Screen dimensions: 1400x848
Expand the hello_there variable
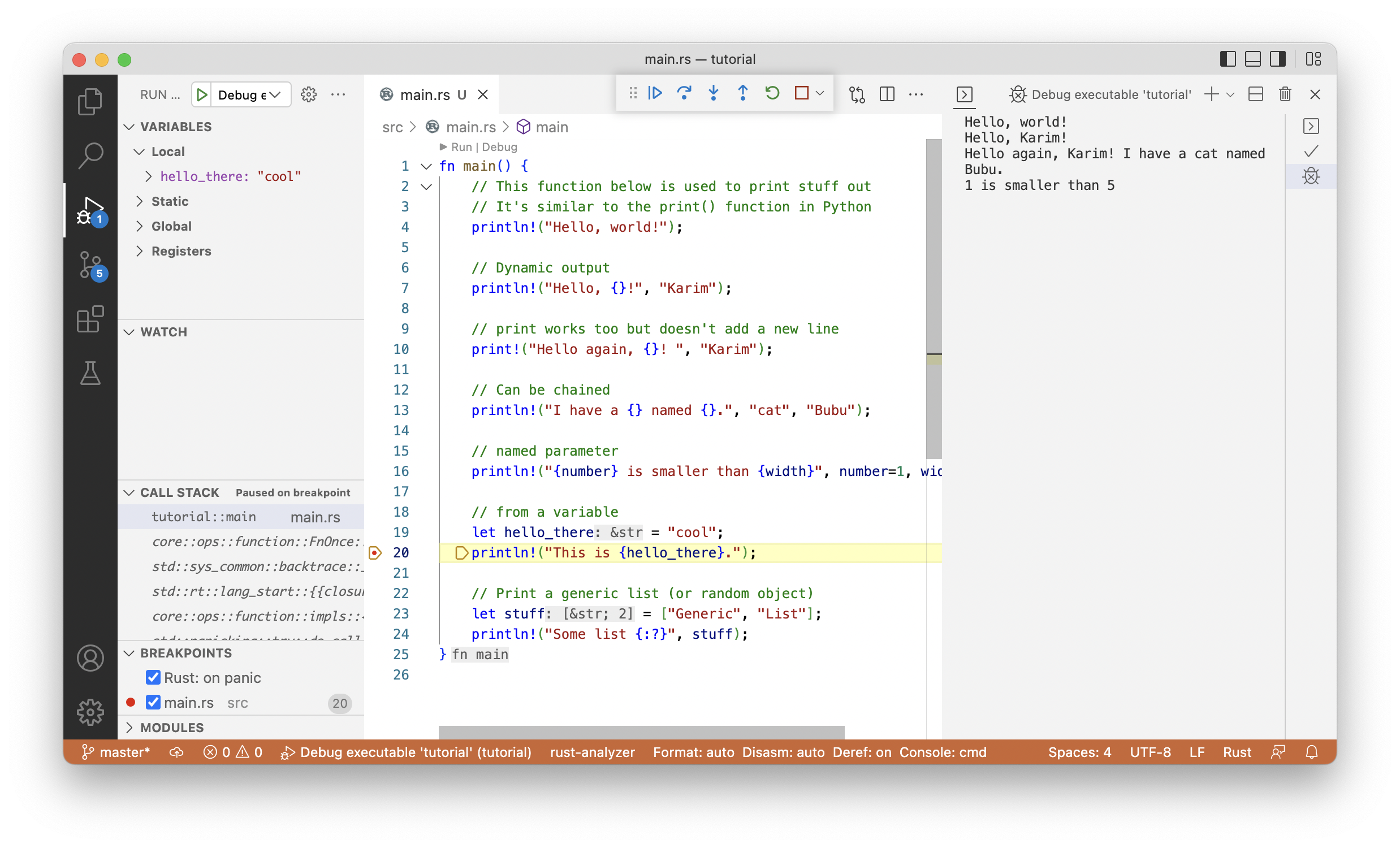coord(148,176)
